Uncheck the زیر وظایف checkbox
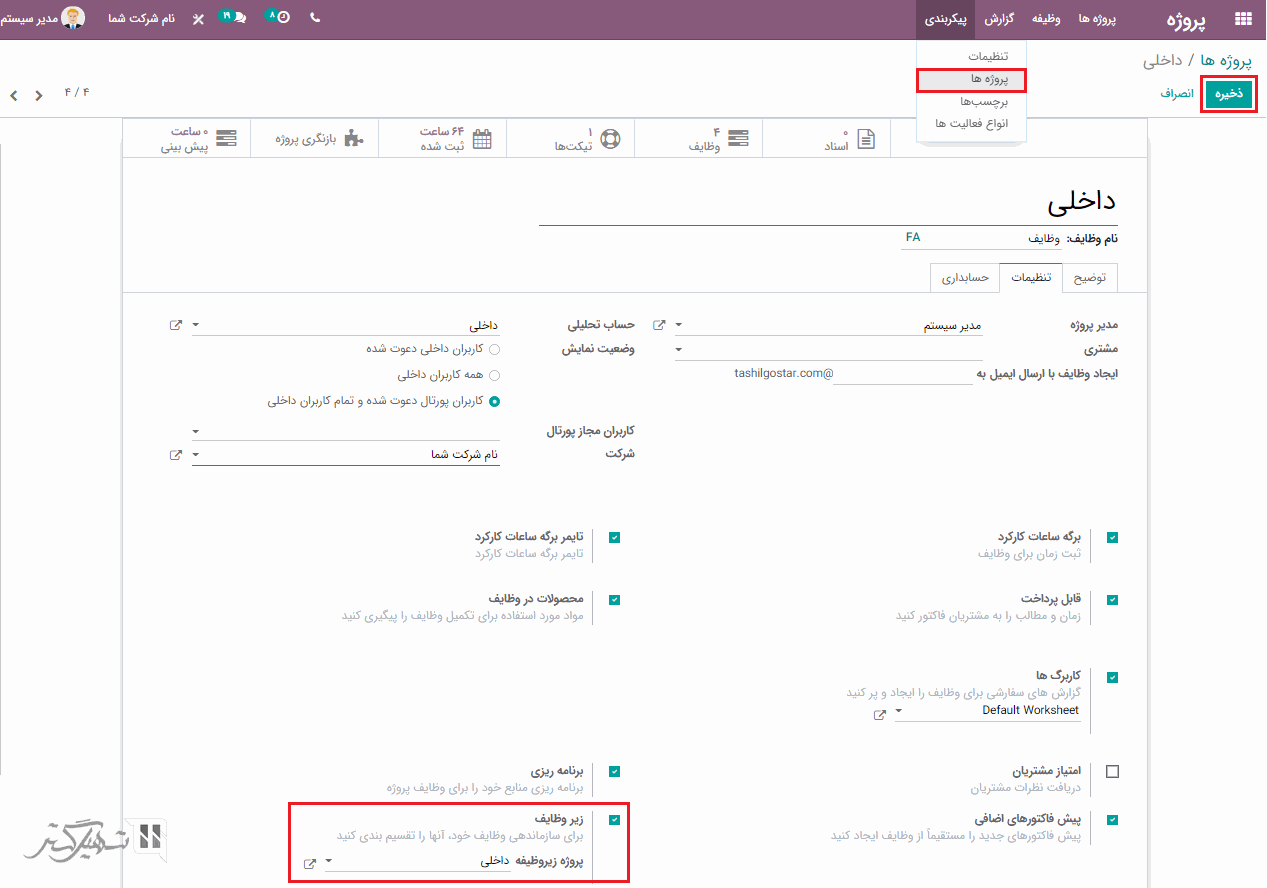1267x888 pixels. click(614, 820)
